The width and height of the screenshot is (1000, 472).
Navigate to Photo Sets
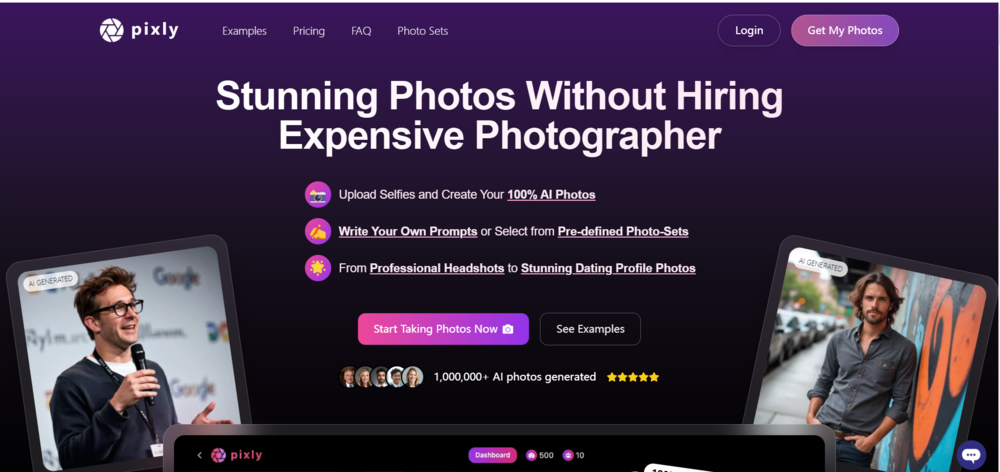(422, 31)
